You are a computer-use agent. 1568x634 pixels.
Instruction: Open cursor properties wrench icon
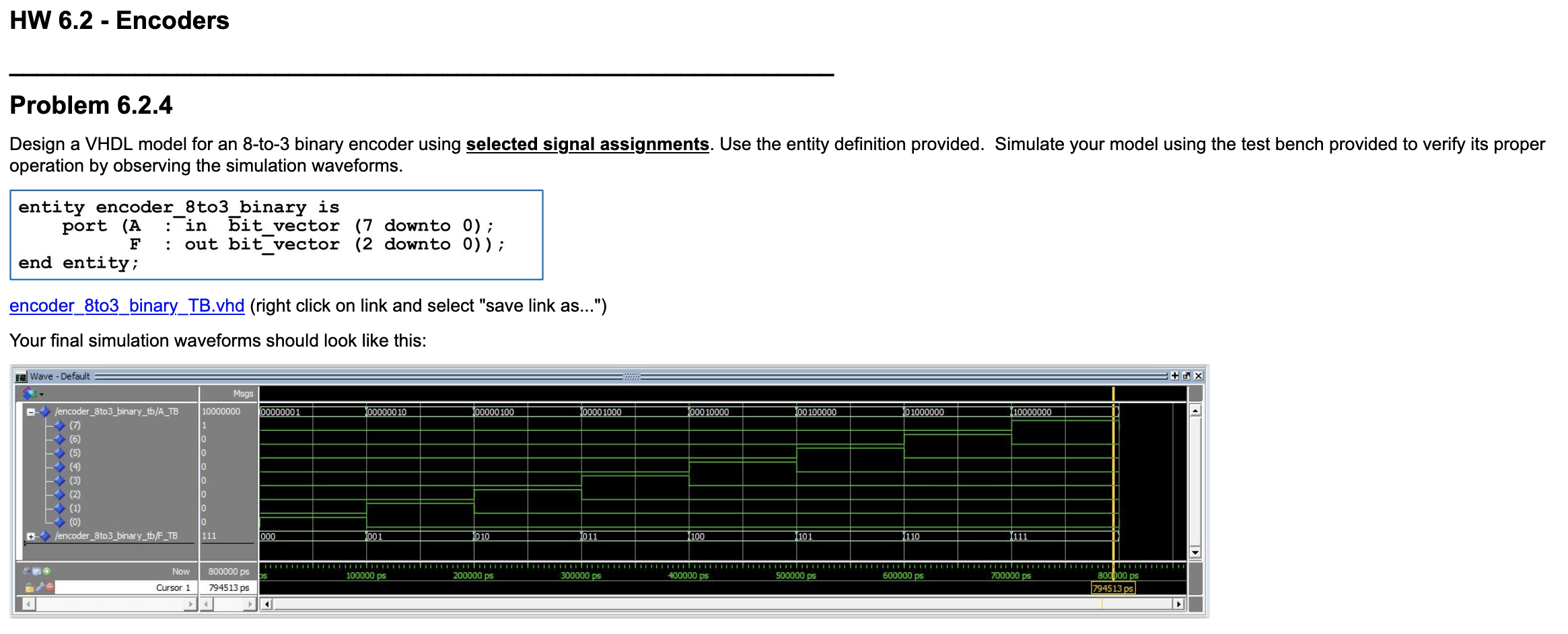(40, 588)
